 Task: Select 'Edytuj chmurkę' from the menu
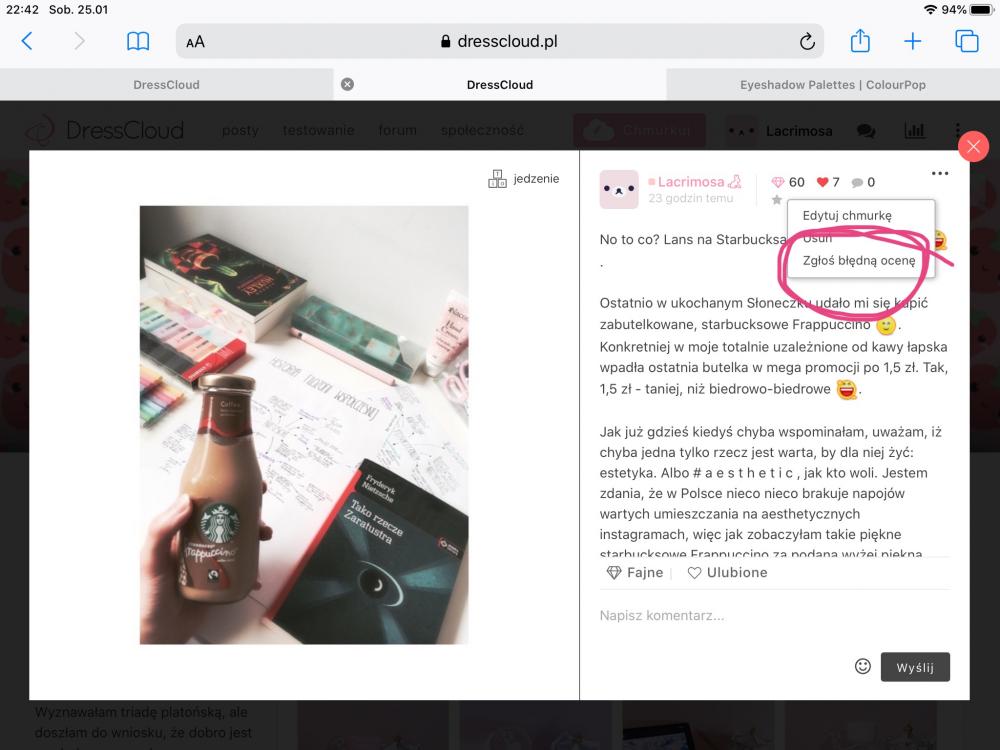click(x=846, y=215)
